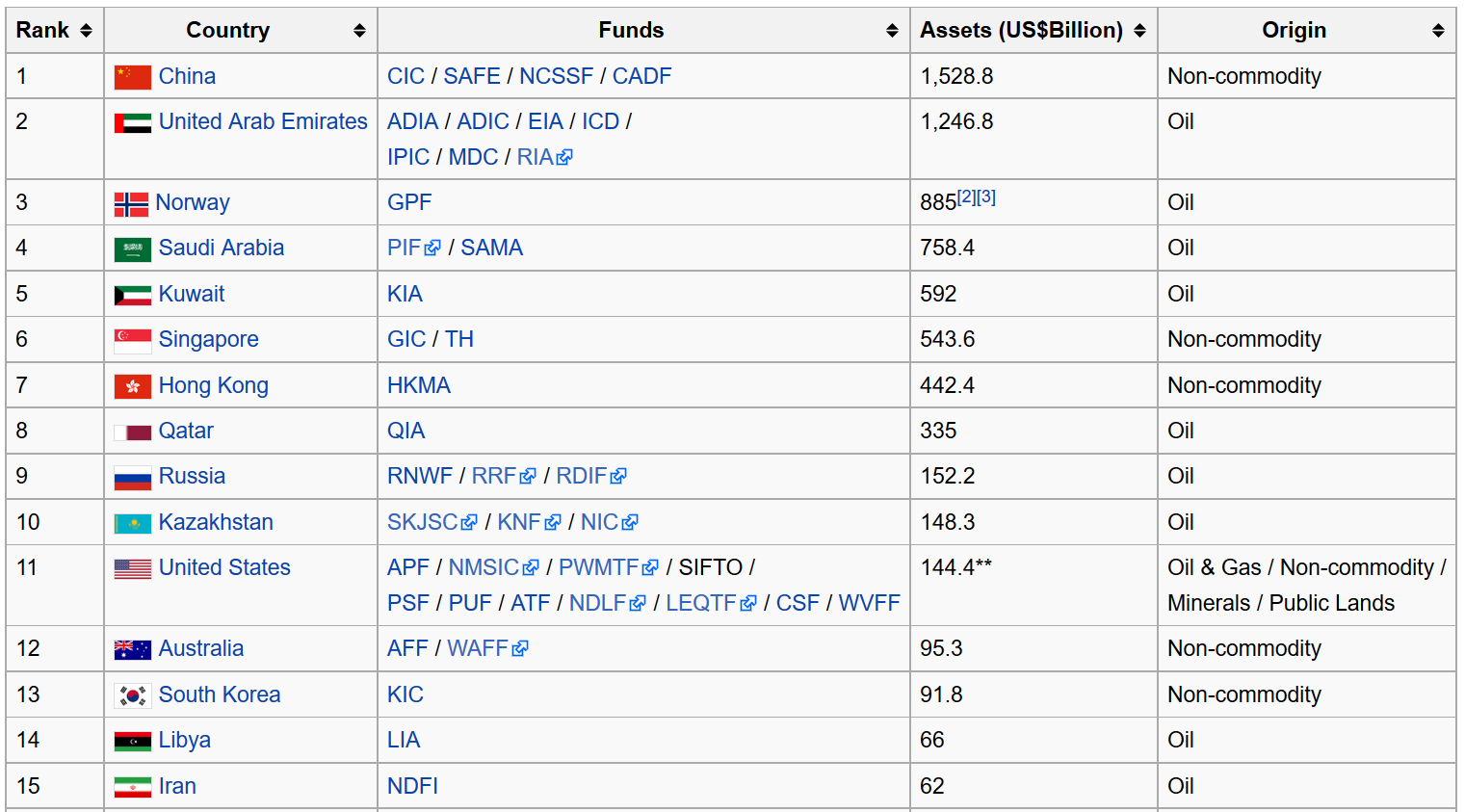1465x812 pixels.
Task: Open footnote reference [2] beside 885
Action: pos(967,196)
